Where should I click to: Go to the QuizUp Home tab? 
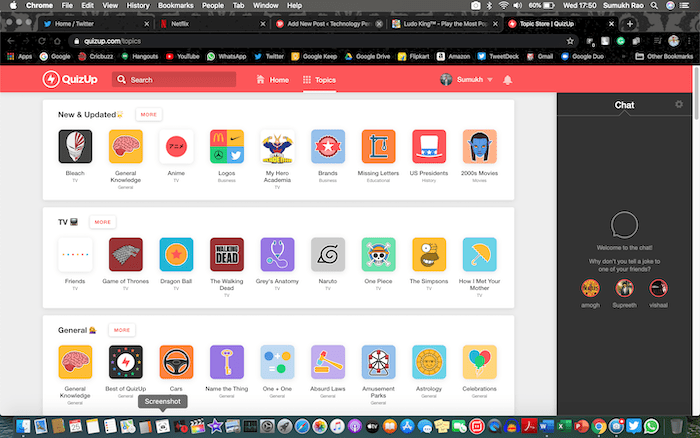(273, 80)
